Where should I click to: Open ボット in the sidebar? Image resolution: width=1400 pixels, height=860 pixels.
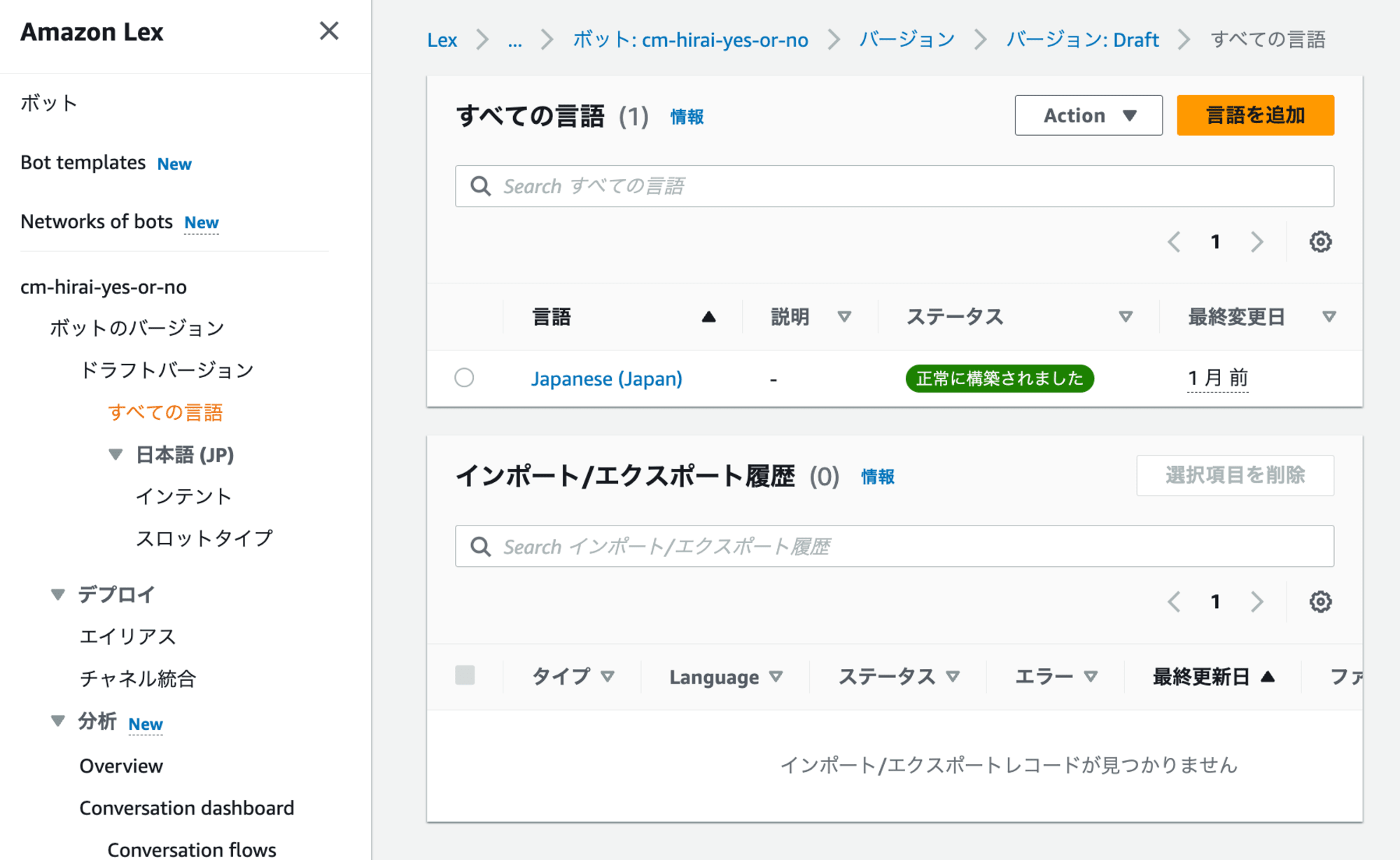(49, 103)
